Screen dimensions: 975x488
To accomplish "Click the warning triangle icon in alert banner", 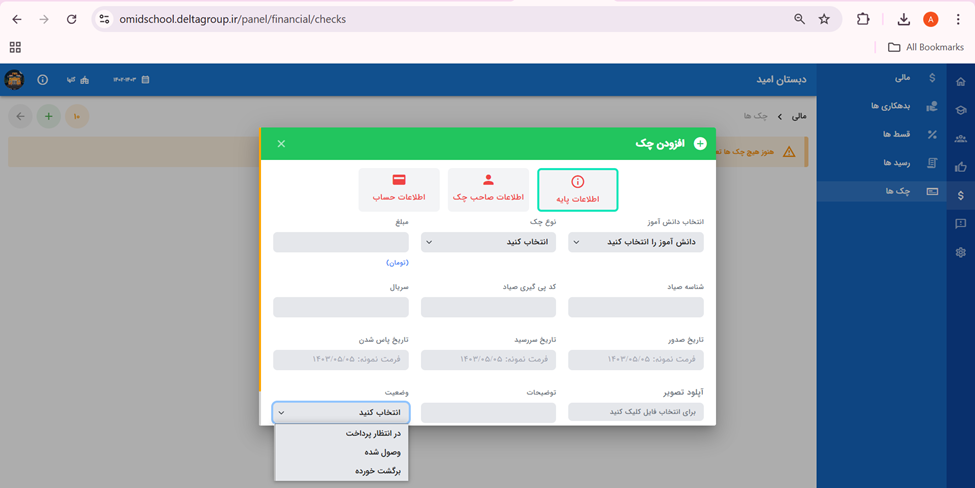I will (x=788, y=152).
